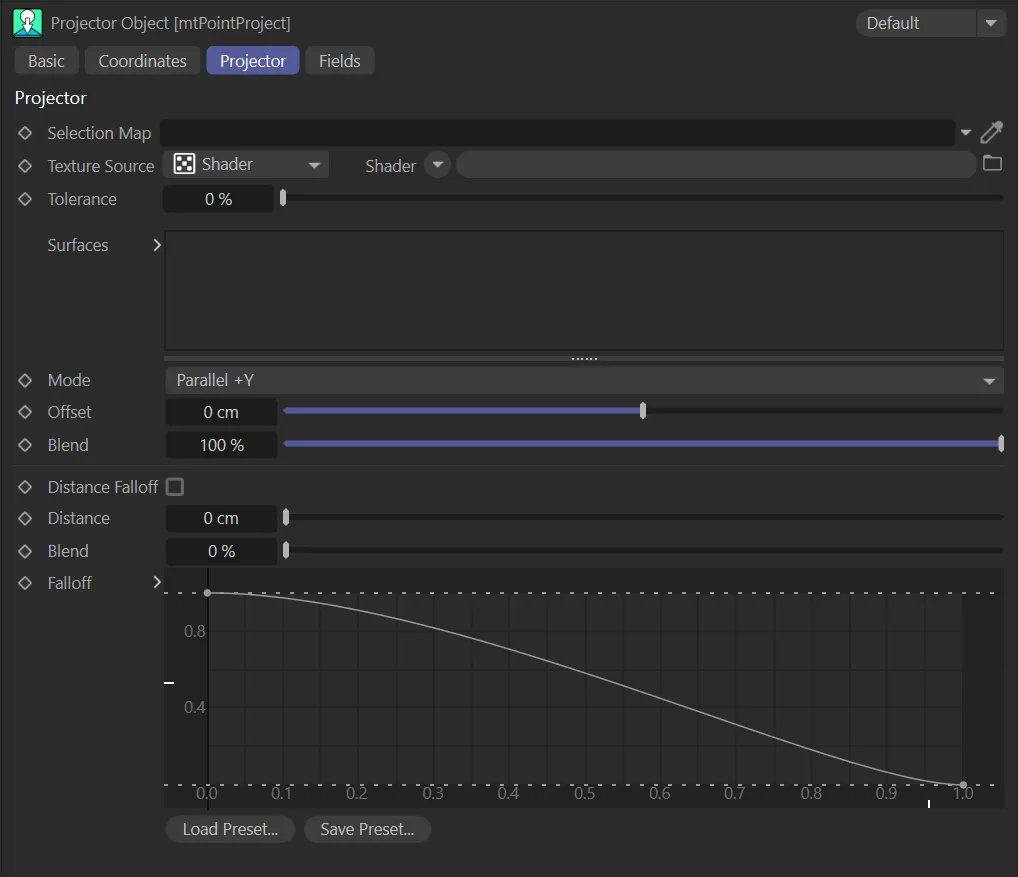Viewport: 1018px width, 877px height.
Task: Click keyframe diamond next to Mode
Action: [26, 380]
